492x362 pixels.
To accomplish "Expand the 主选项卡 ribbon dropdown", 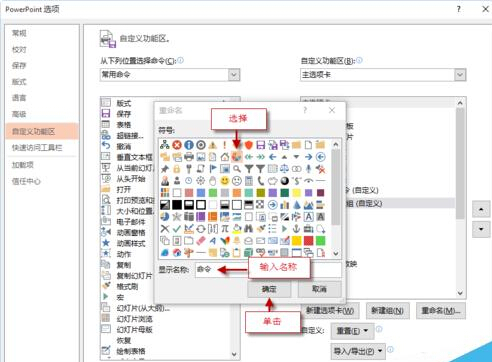I will pos(383,75).
